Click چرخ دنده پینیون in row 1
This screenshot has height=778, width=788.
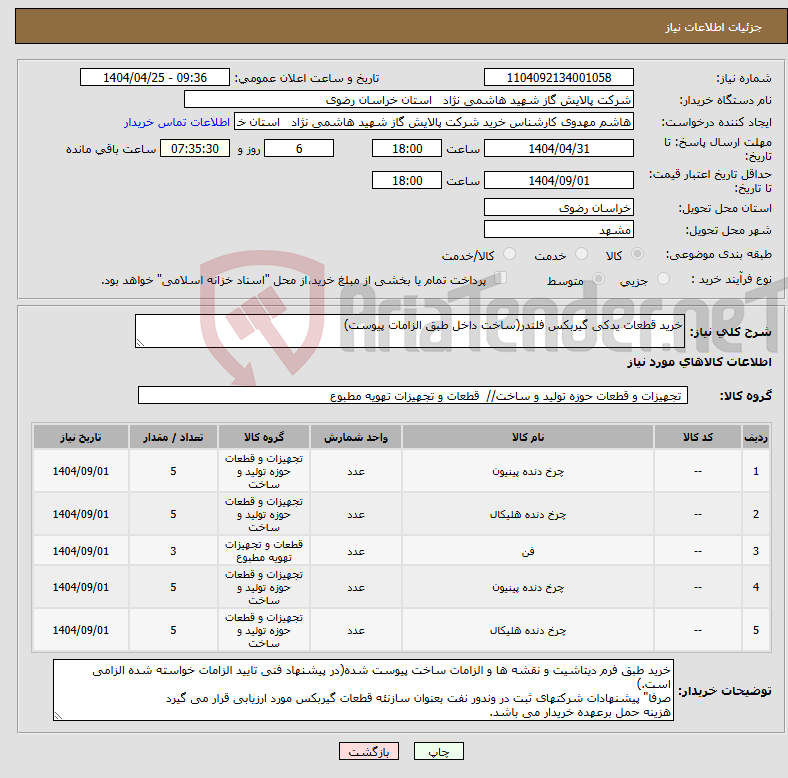click(x=528, y=471)
